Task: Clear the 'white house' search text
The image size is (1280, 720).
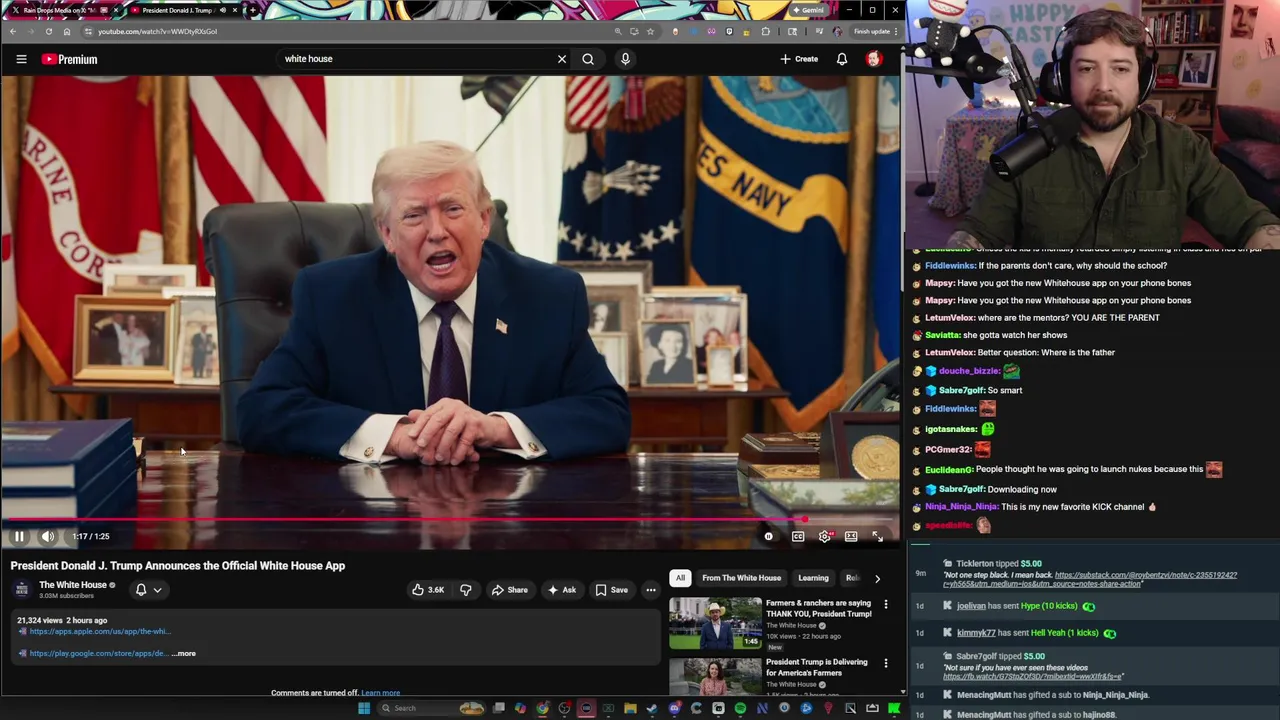Action: [562, 59]
